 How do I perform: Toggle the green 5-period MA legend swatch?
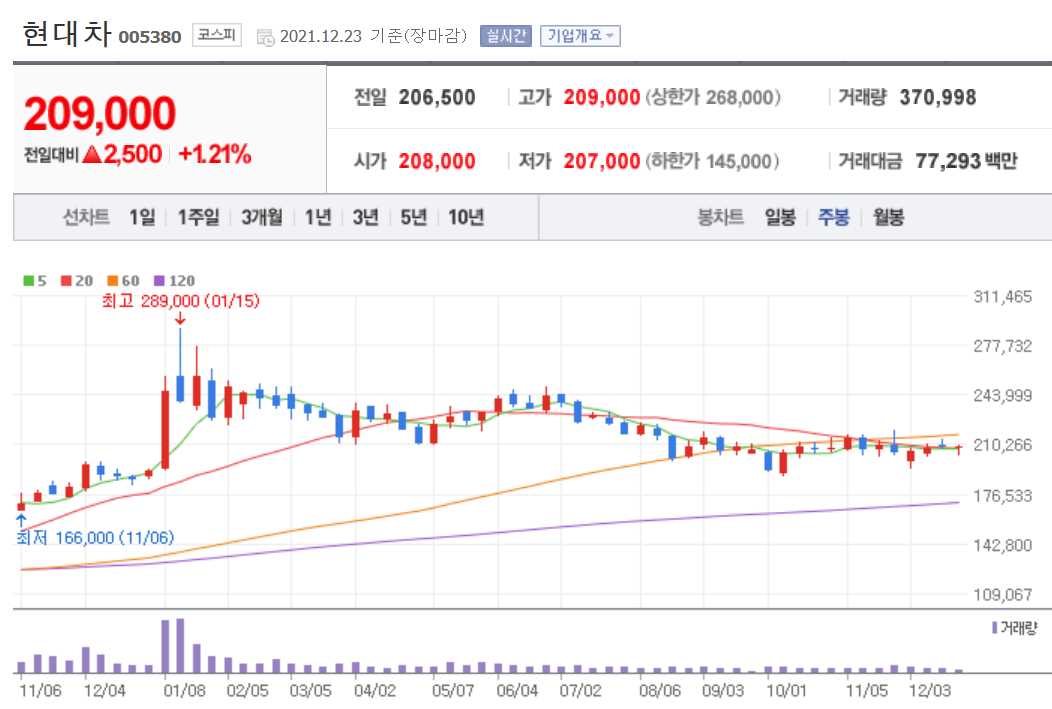tap(29, 280)
